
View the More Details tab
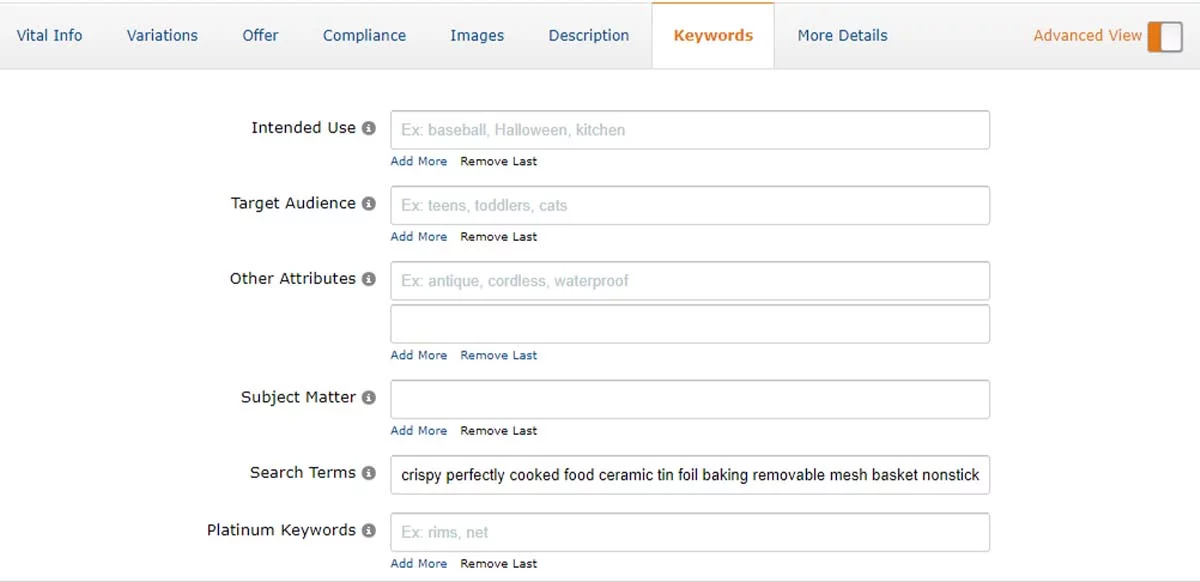(x=841, y=34)
